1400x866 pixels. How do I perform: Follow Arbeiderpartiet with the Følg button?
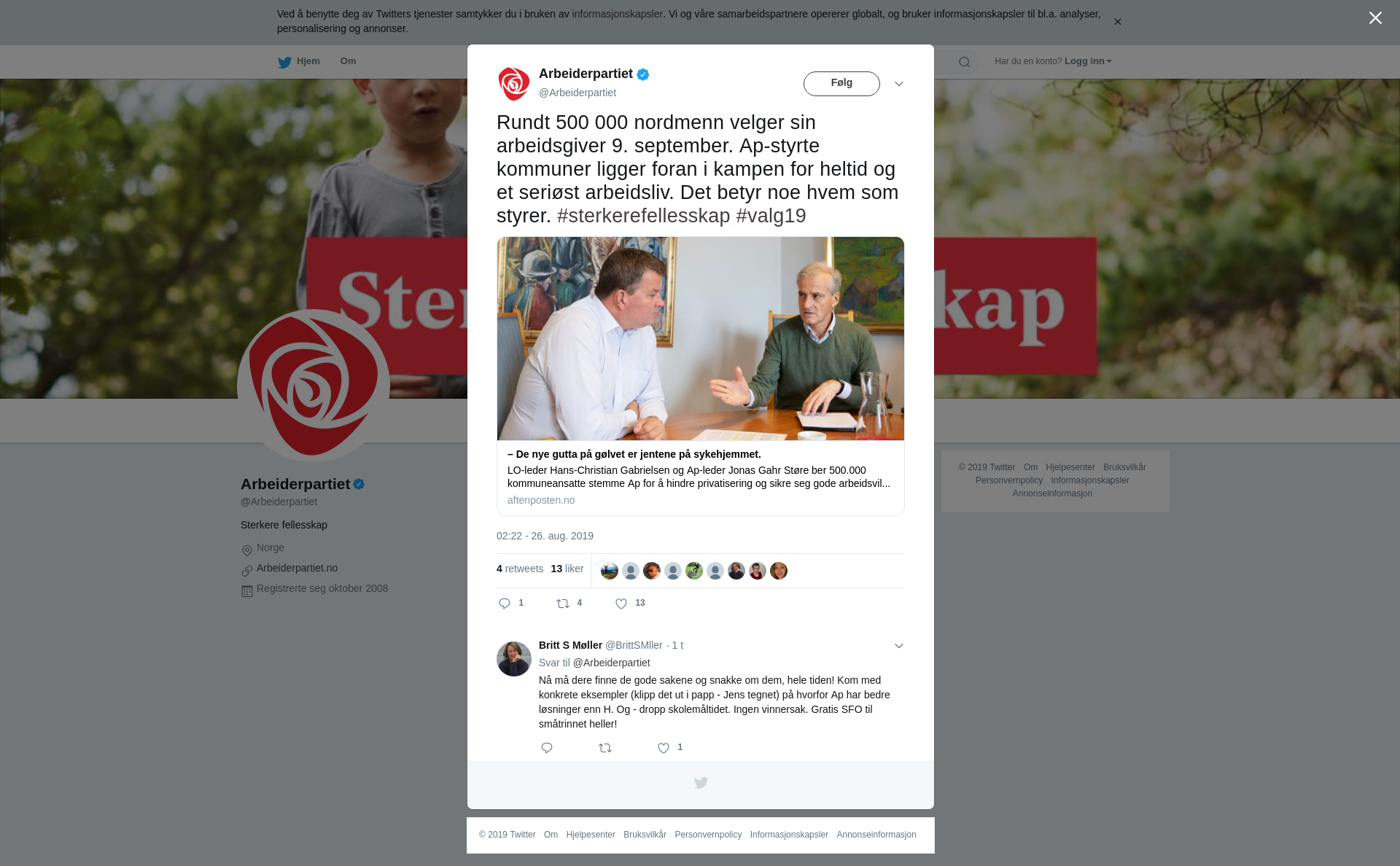click(841, 84)
